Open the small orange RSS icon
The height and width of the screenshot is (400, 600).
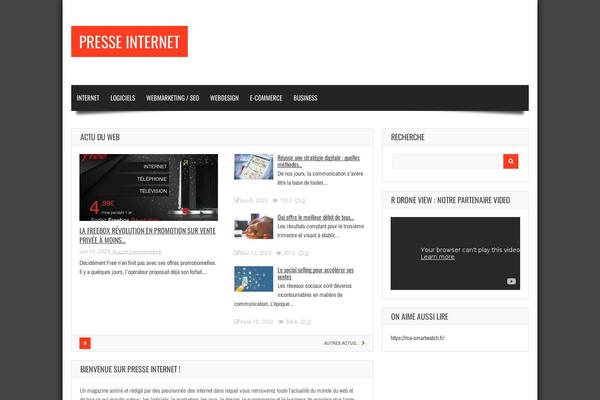(85, 343)
